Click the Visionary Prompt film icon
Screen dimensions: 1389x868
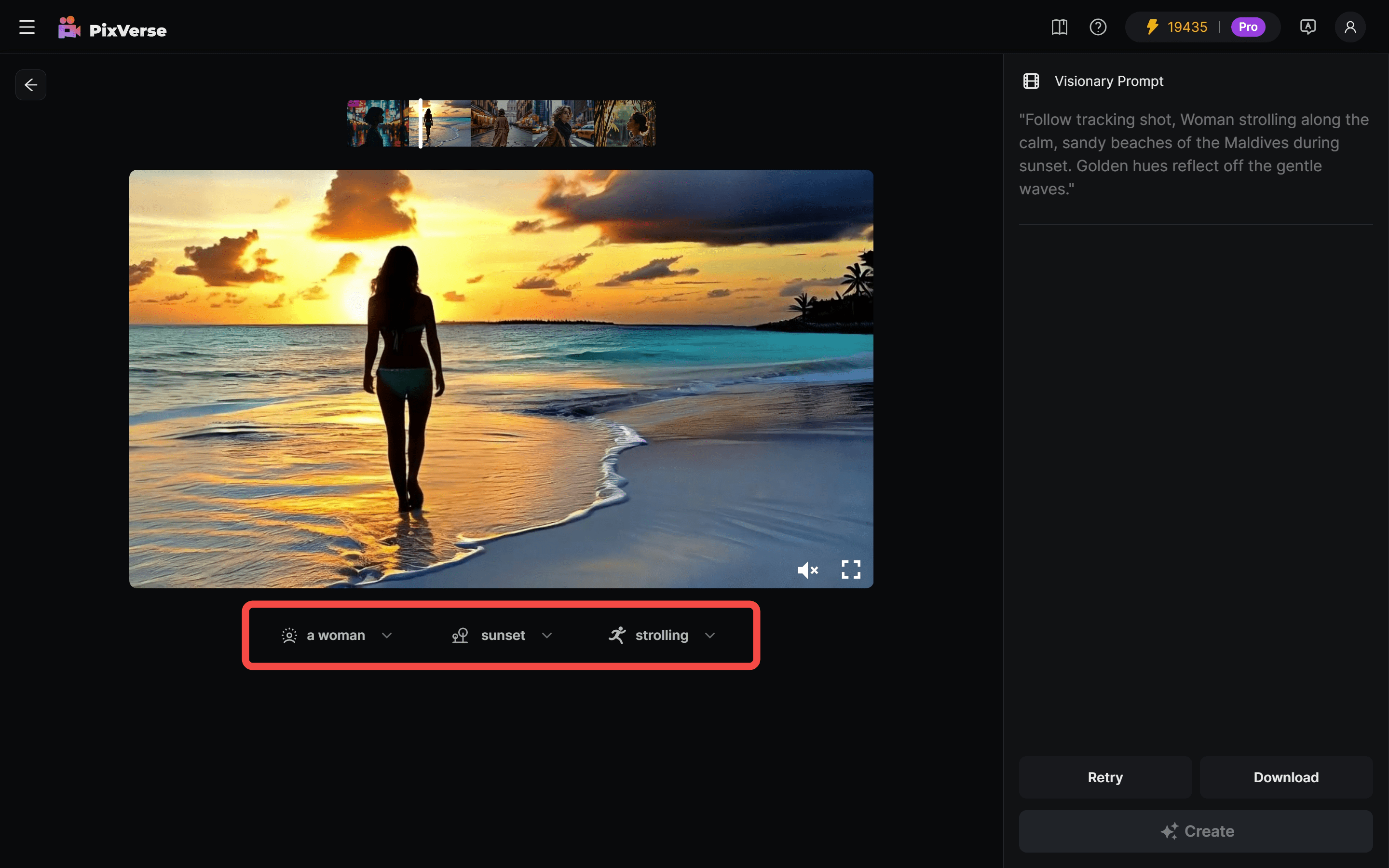pos(1031,81)
